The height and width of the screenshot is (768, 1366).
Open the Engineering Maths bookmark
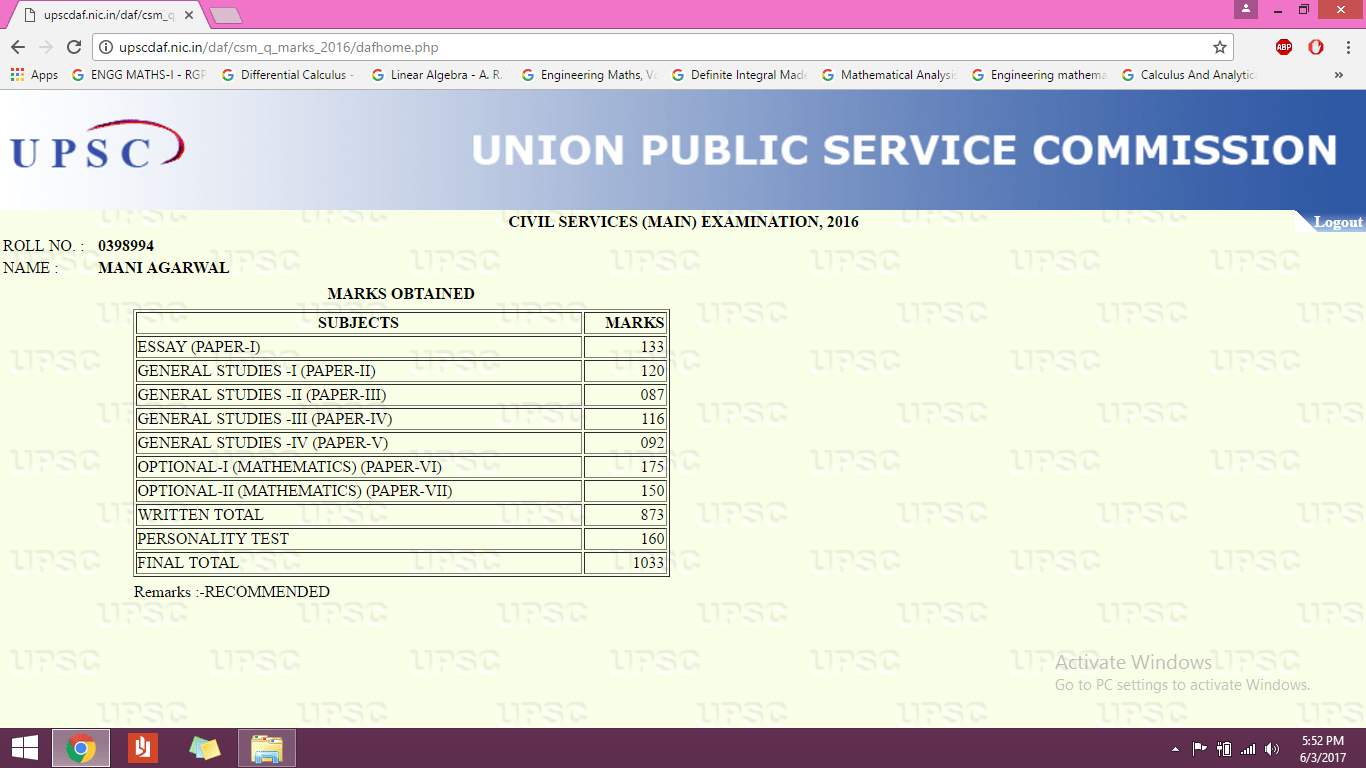point(588,75)
